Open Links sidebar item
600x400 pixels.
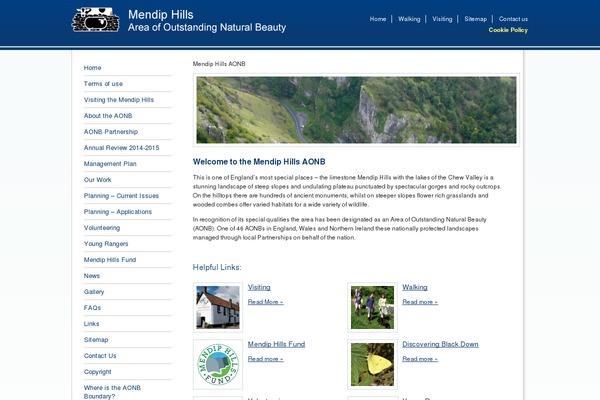click(x=91, y=324)
